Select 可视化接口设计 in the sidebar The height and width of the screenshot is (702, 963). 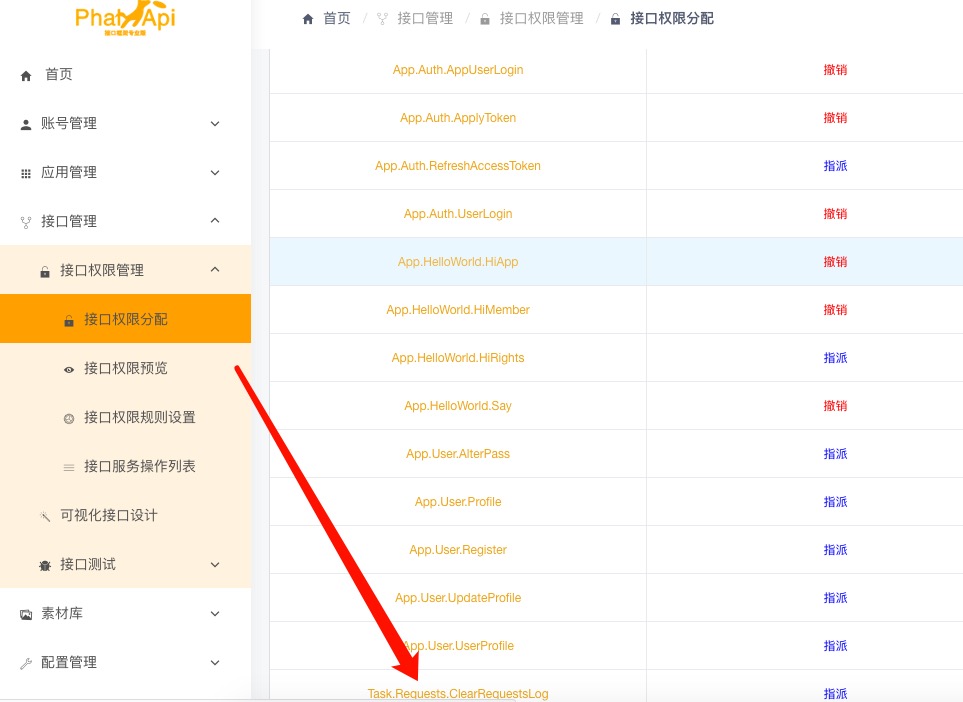pos(108,516)
